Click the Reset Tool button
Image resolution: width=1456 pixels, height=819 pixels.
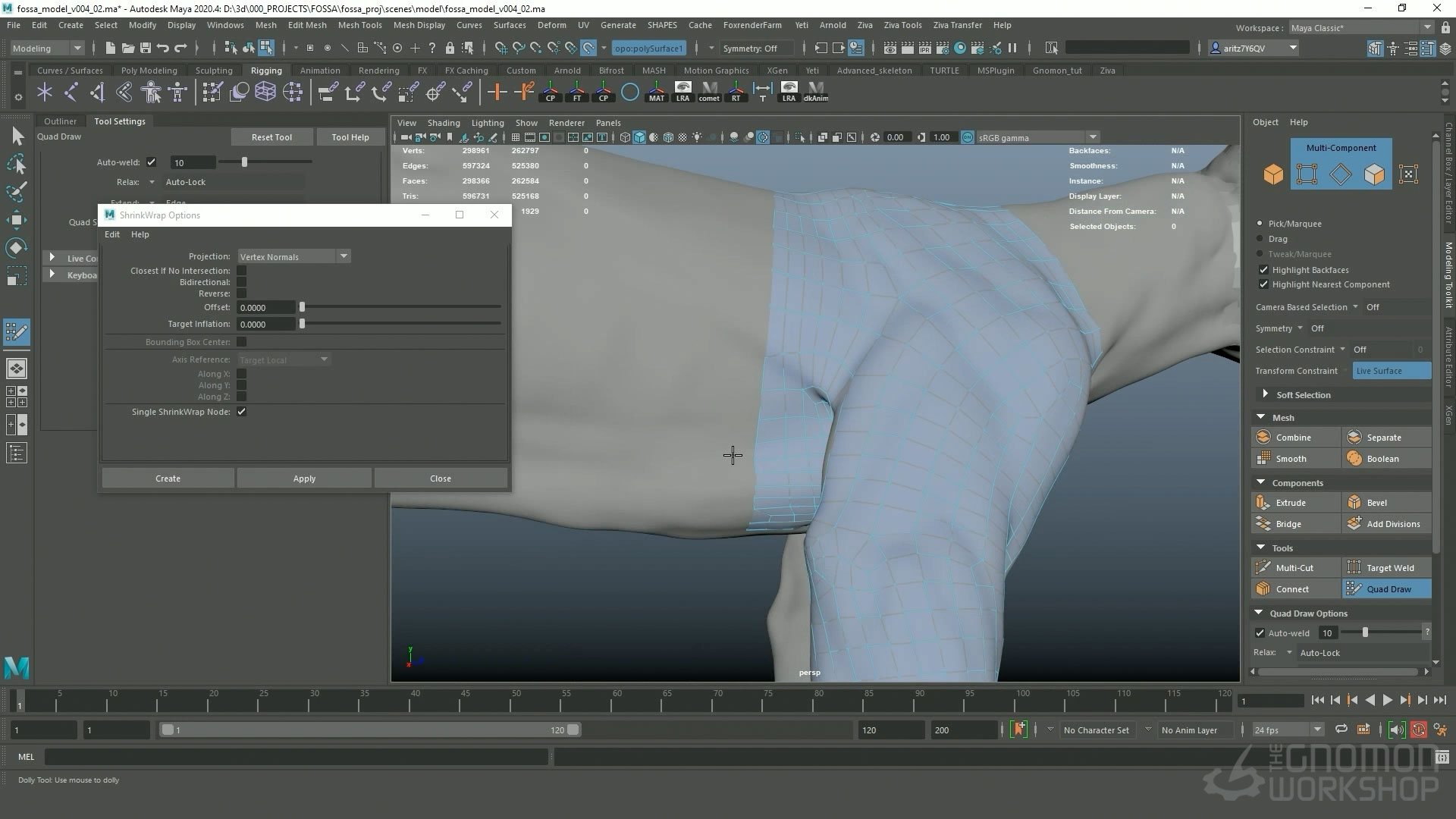click(271, 137)
